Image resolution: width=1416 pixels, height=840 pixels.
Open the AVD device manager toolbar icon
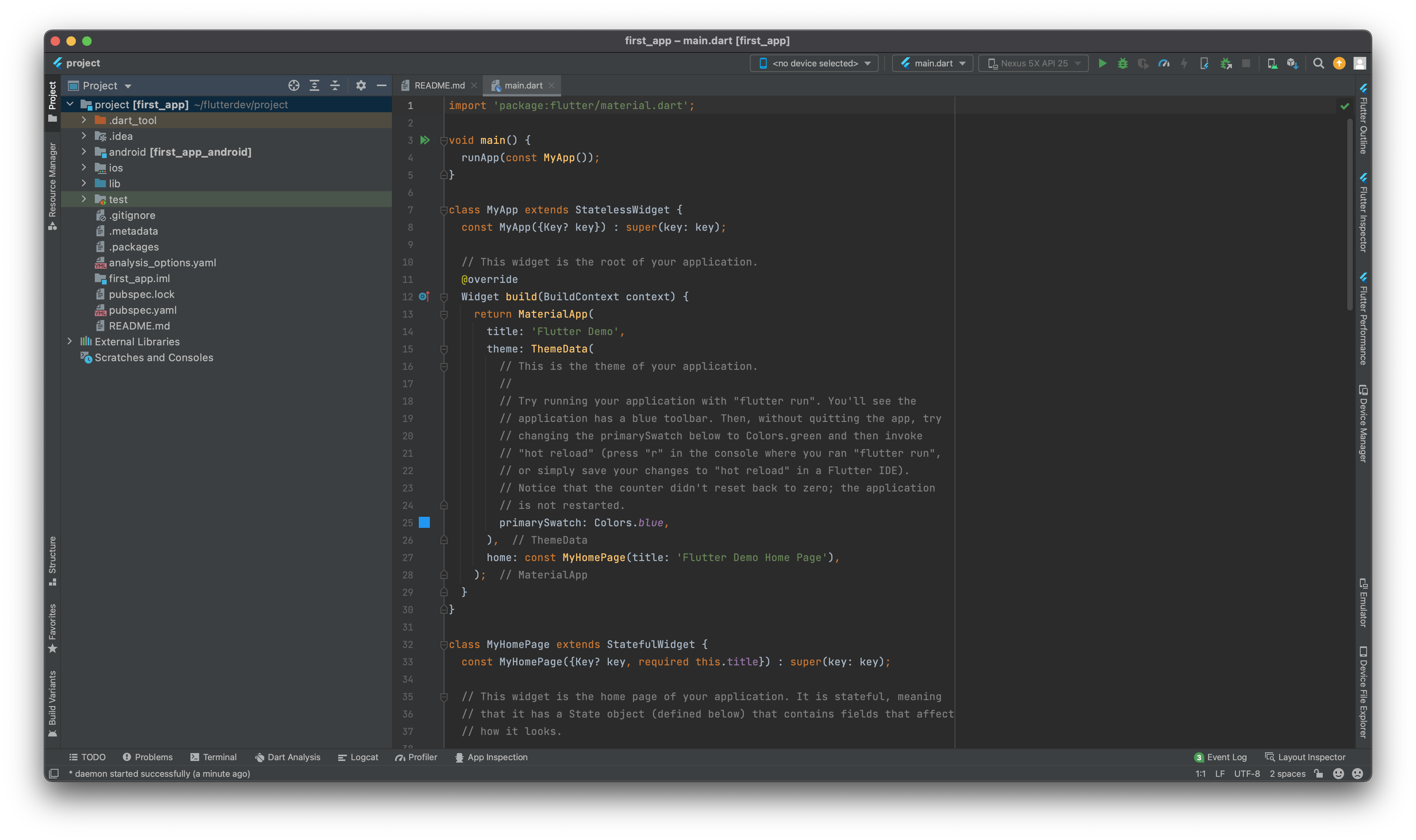pos(1272,63)
